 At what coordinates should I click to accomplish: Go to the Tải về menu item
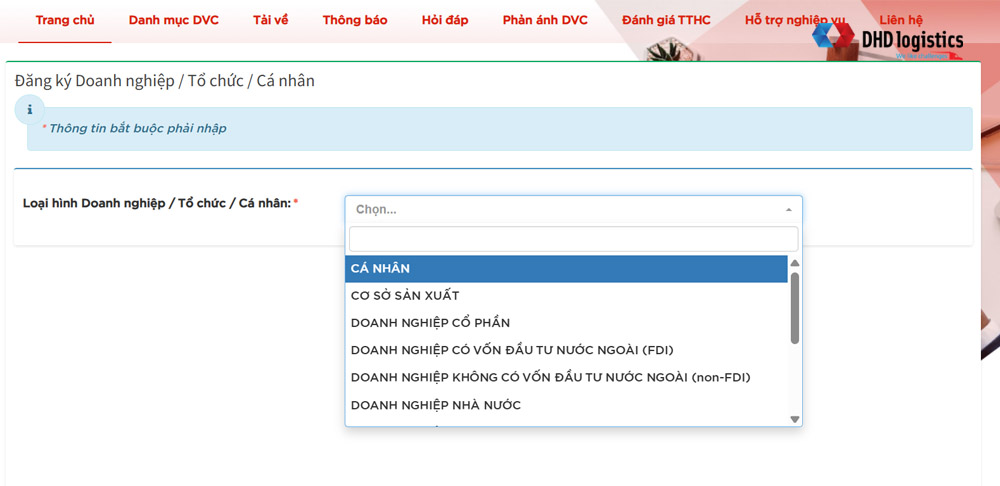[270, 20]
